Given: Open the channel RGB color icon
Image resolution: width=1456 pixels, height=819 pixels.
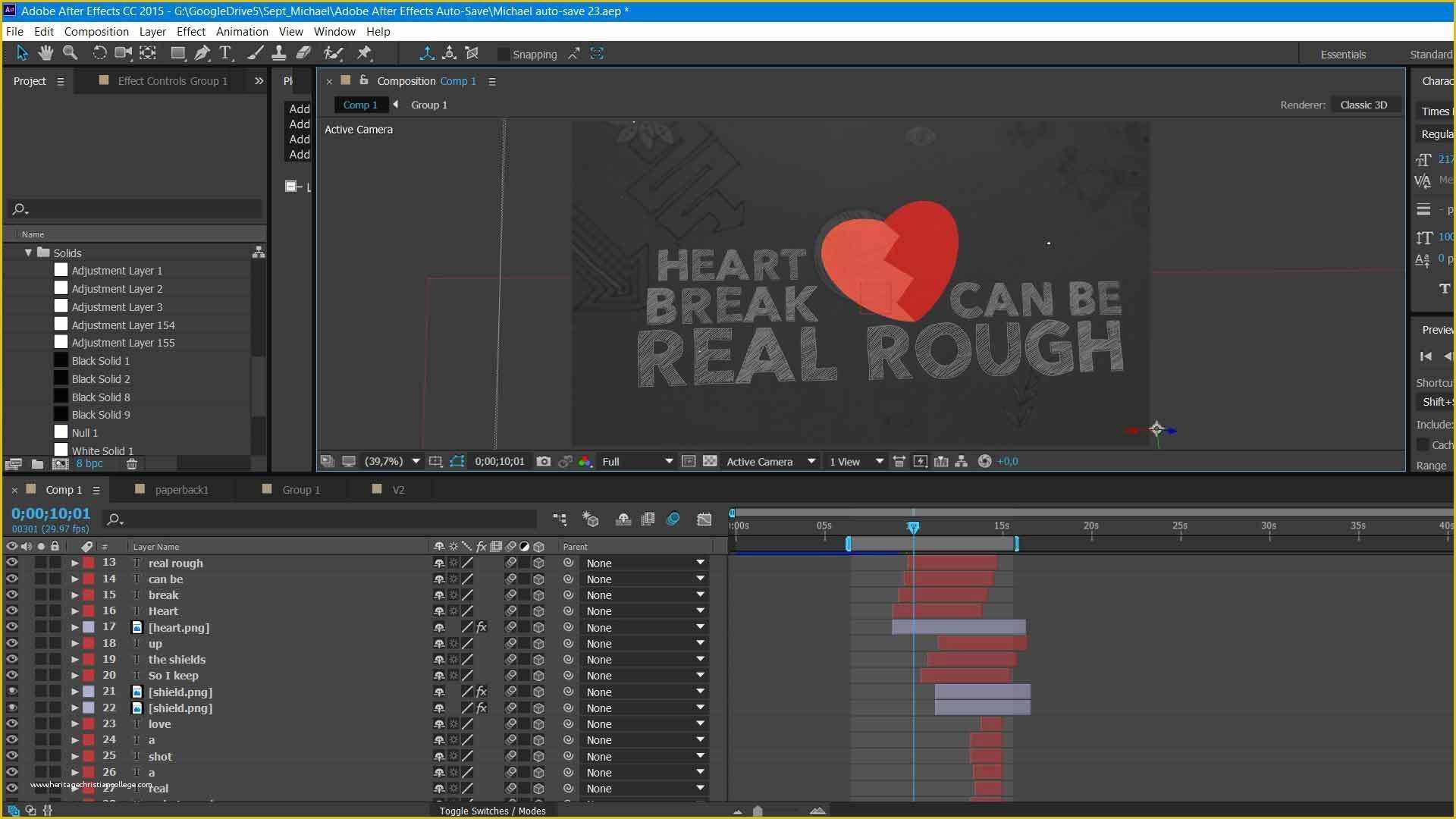Looking at the screenshot, I should pos(585,461).
